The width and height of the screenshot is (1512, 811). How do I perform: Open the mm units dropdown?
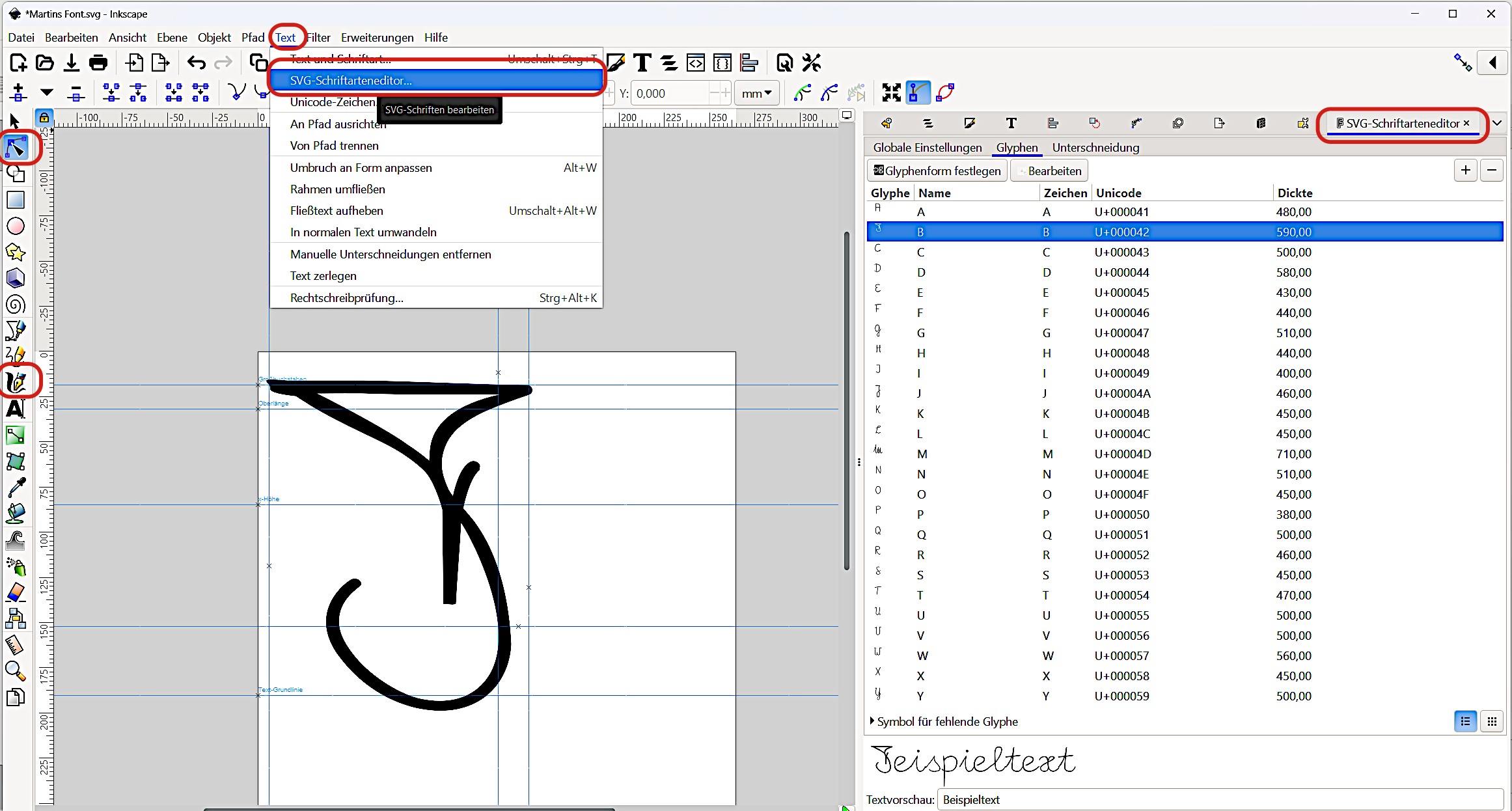click(x=756, y=93)
